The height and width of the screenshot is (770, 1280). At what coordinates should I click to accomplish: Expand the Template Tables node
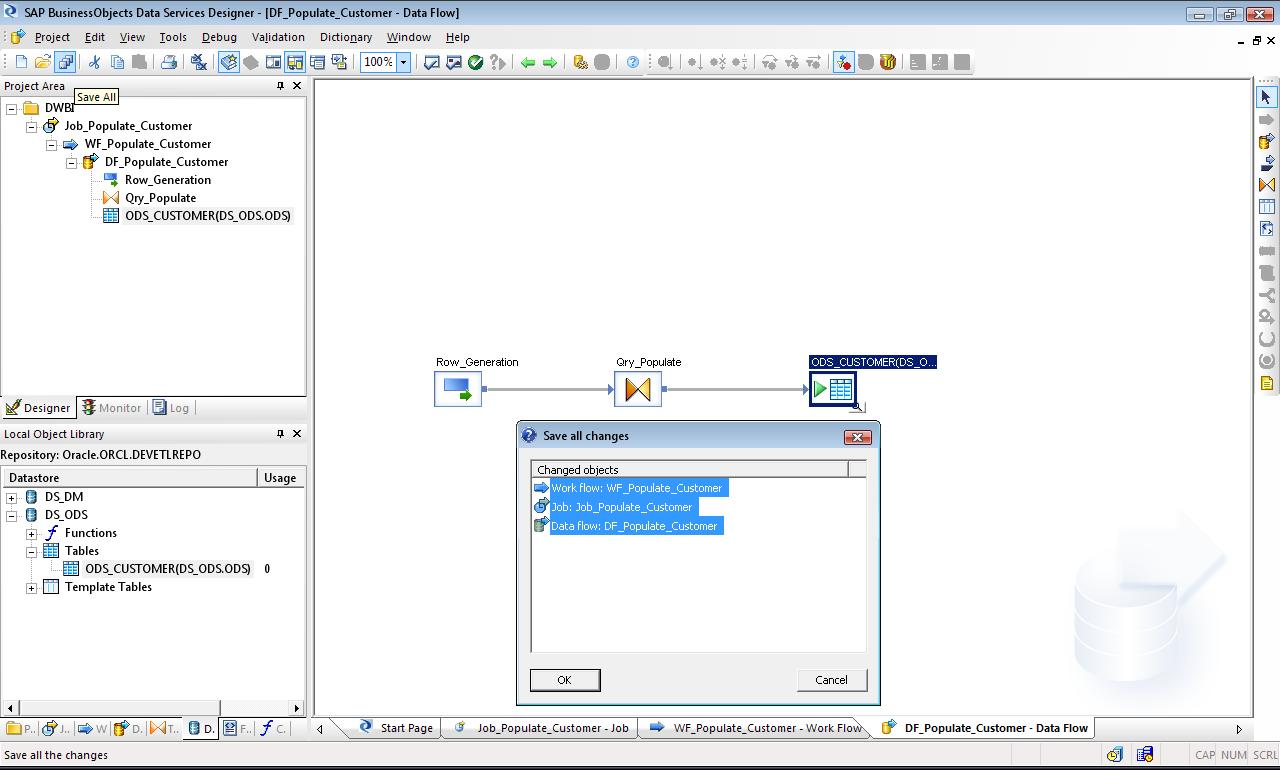pos(32,587)
